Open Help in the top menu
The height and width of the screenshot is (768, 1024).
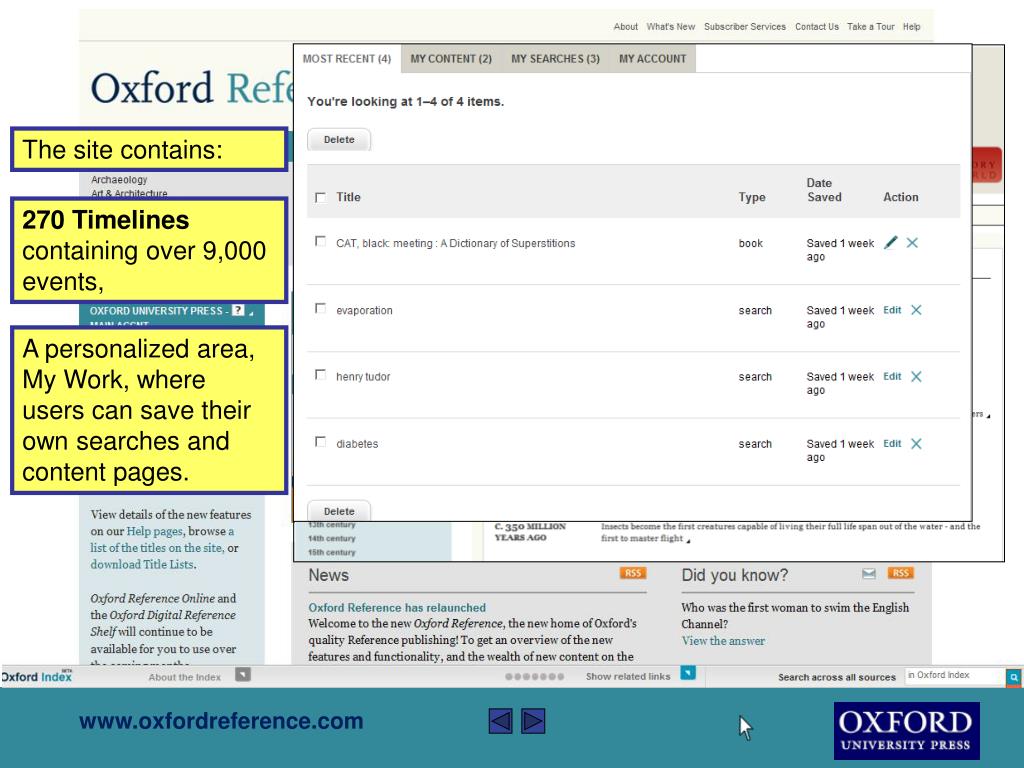[x=912, y=27]
